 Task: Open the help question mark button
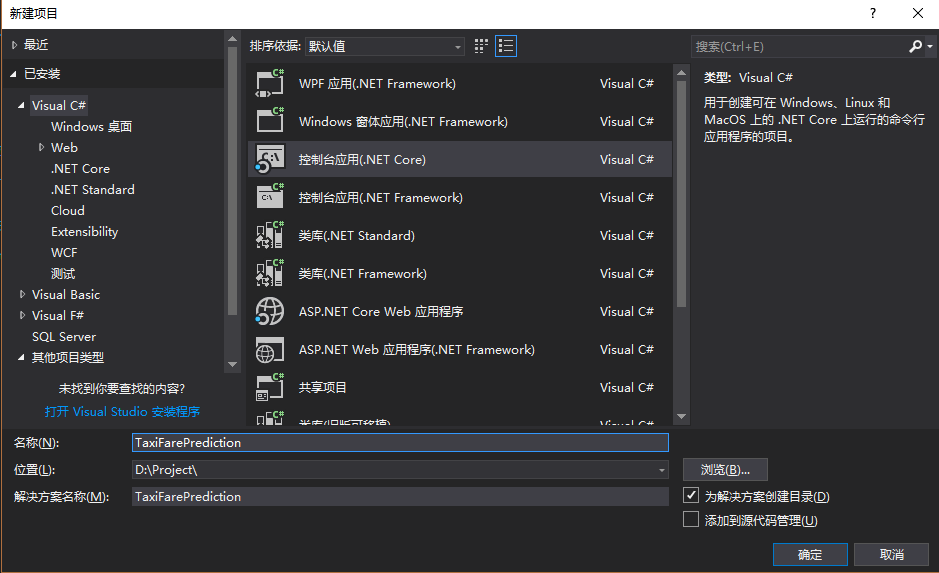click(873, 13)
